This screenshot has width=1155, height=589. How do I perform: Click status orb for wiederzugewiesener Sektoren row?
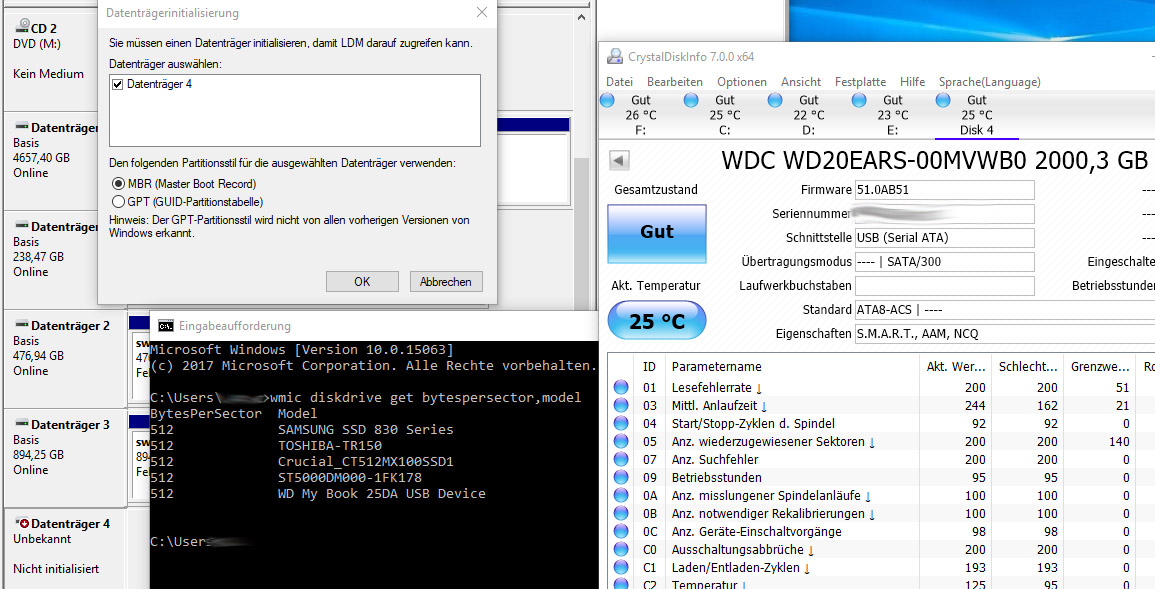point(621,442)
